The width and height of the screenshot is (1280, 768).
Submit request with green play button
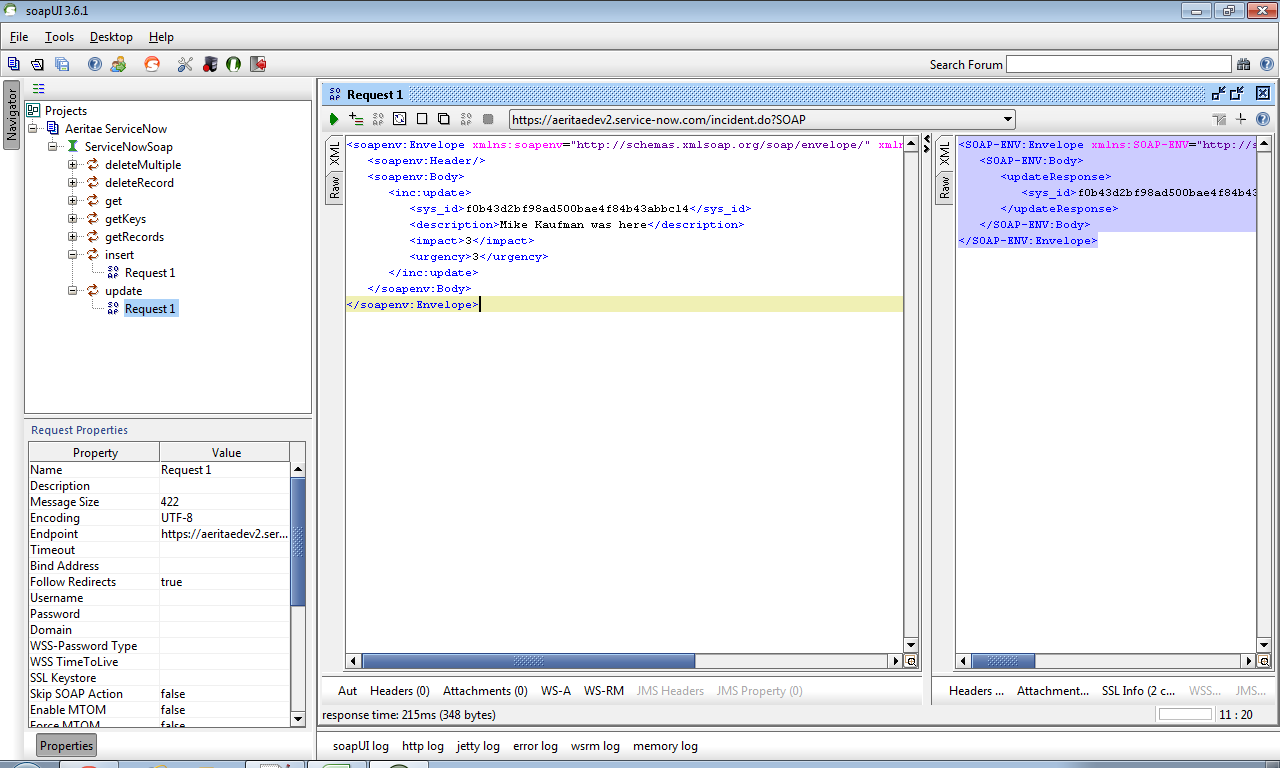(334, 119)
